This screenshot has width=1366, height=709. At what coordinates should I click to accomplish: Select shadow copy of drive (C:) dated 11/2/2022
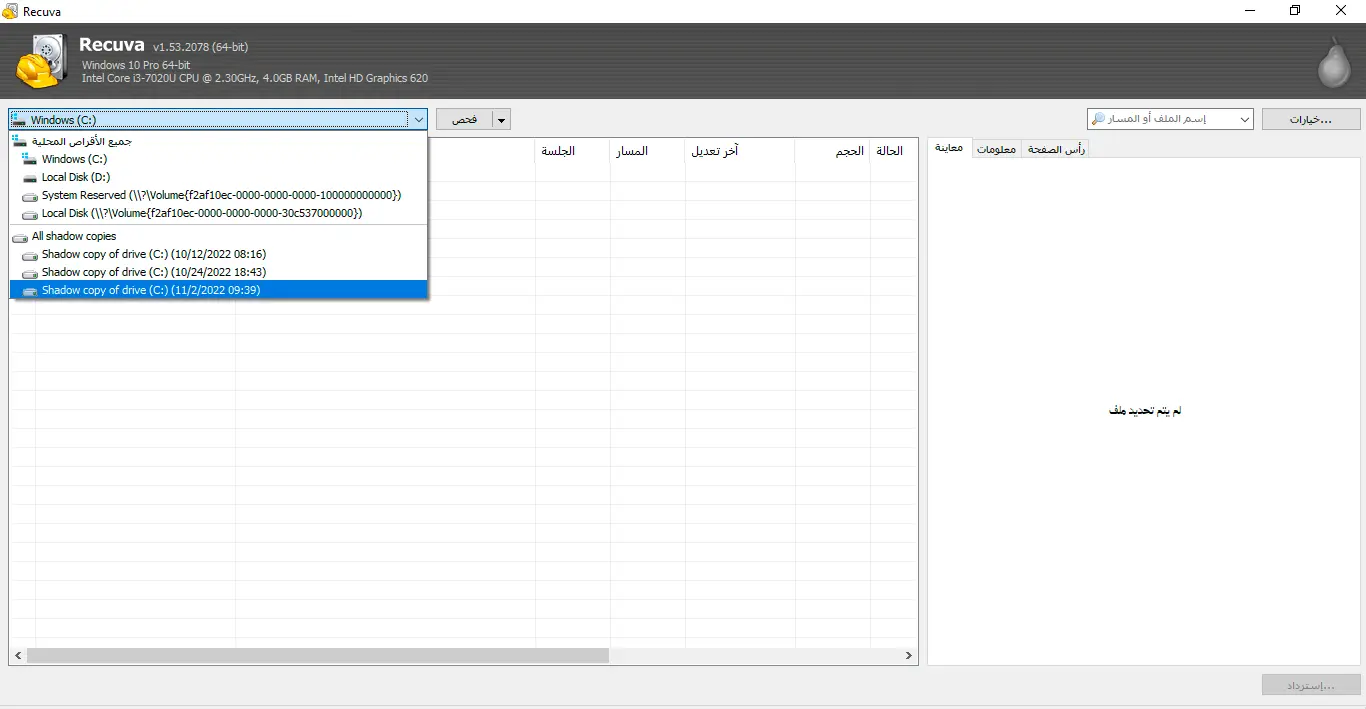pyautogui.click(x=150, y=290)
